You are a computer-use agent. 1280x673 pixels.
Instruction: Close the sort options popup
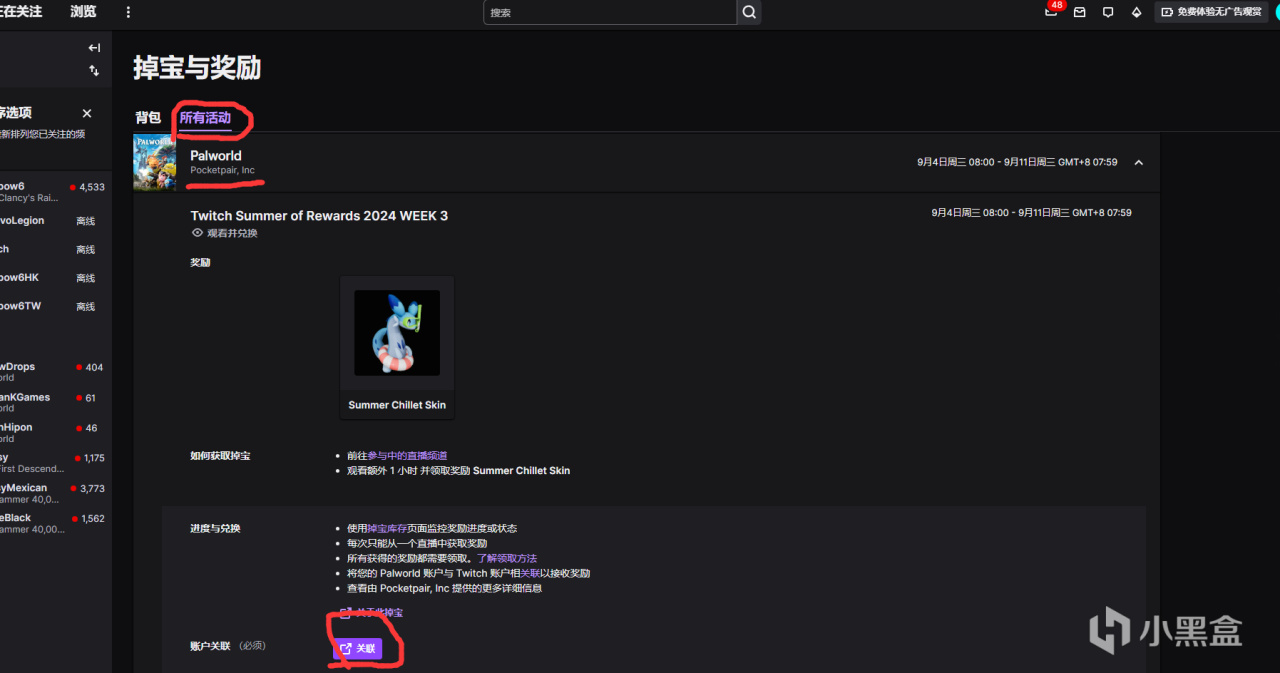[87, 113]
